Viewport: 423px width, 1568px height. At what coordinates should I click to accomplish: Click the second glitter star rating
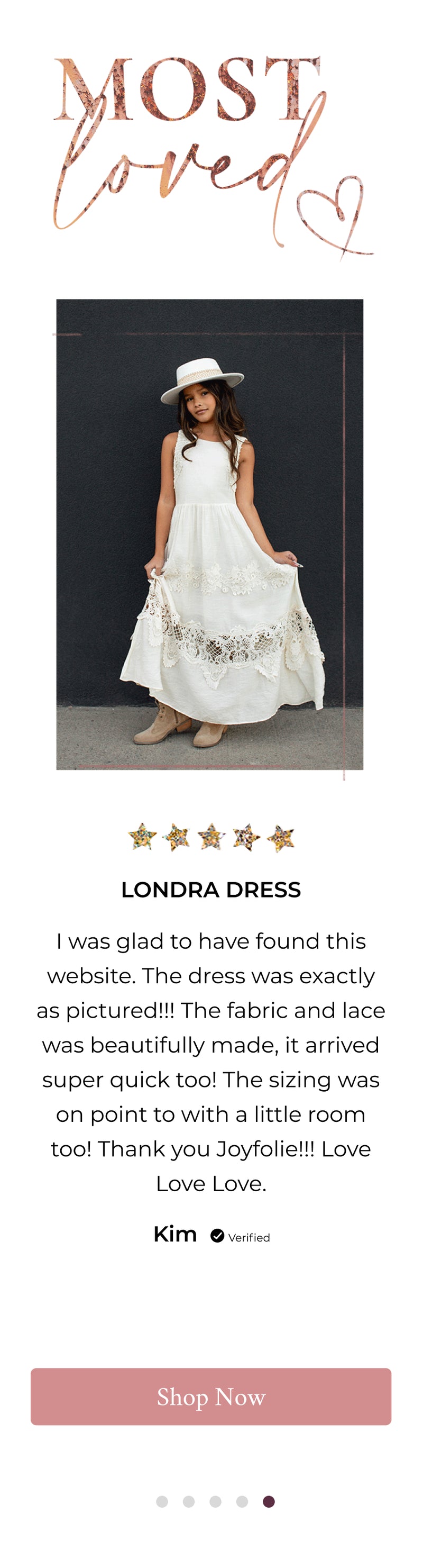pyautogui.click(x=177, y=837)
